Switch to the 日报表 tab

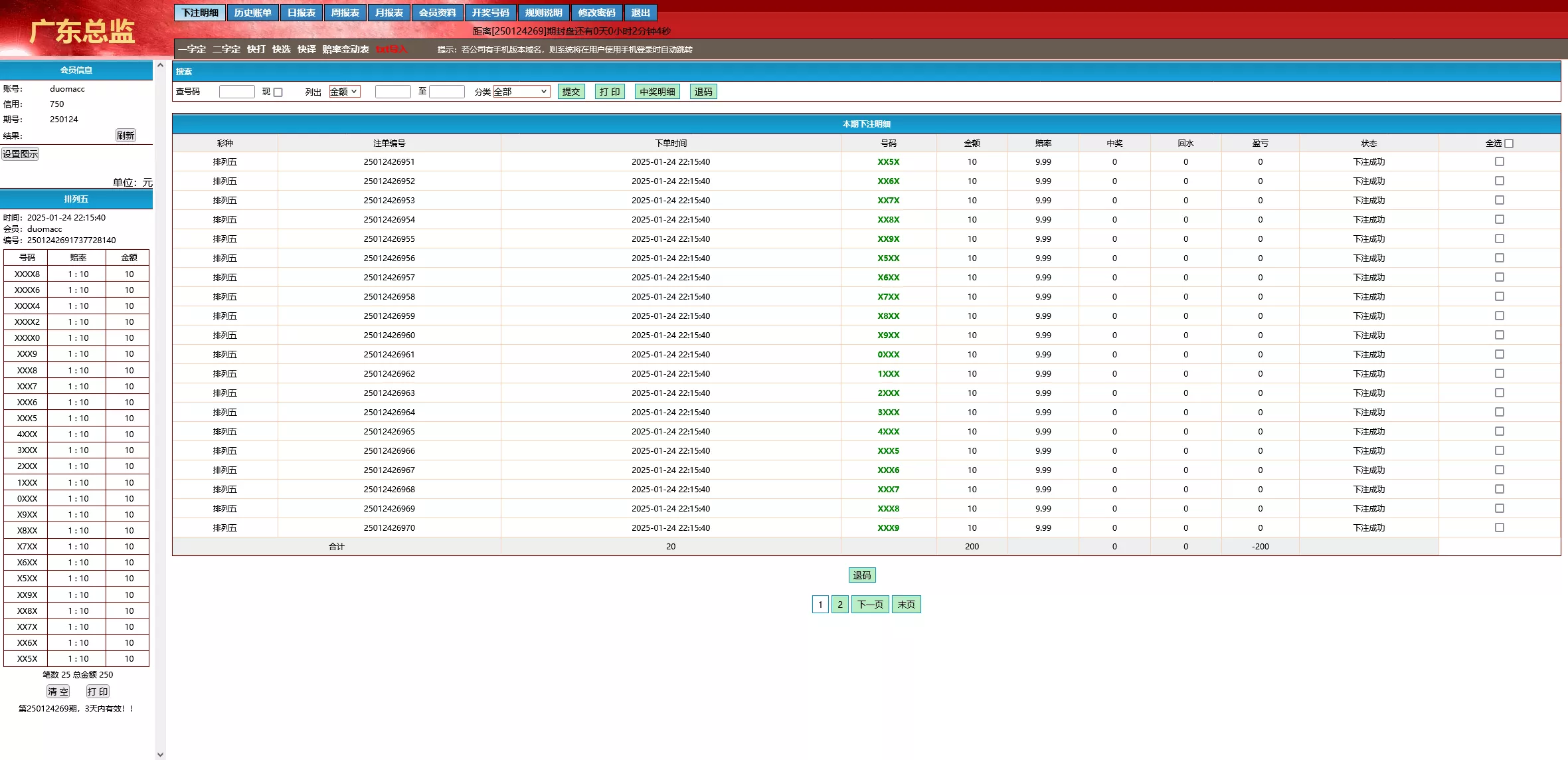point(301,13)
